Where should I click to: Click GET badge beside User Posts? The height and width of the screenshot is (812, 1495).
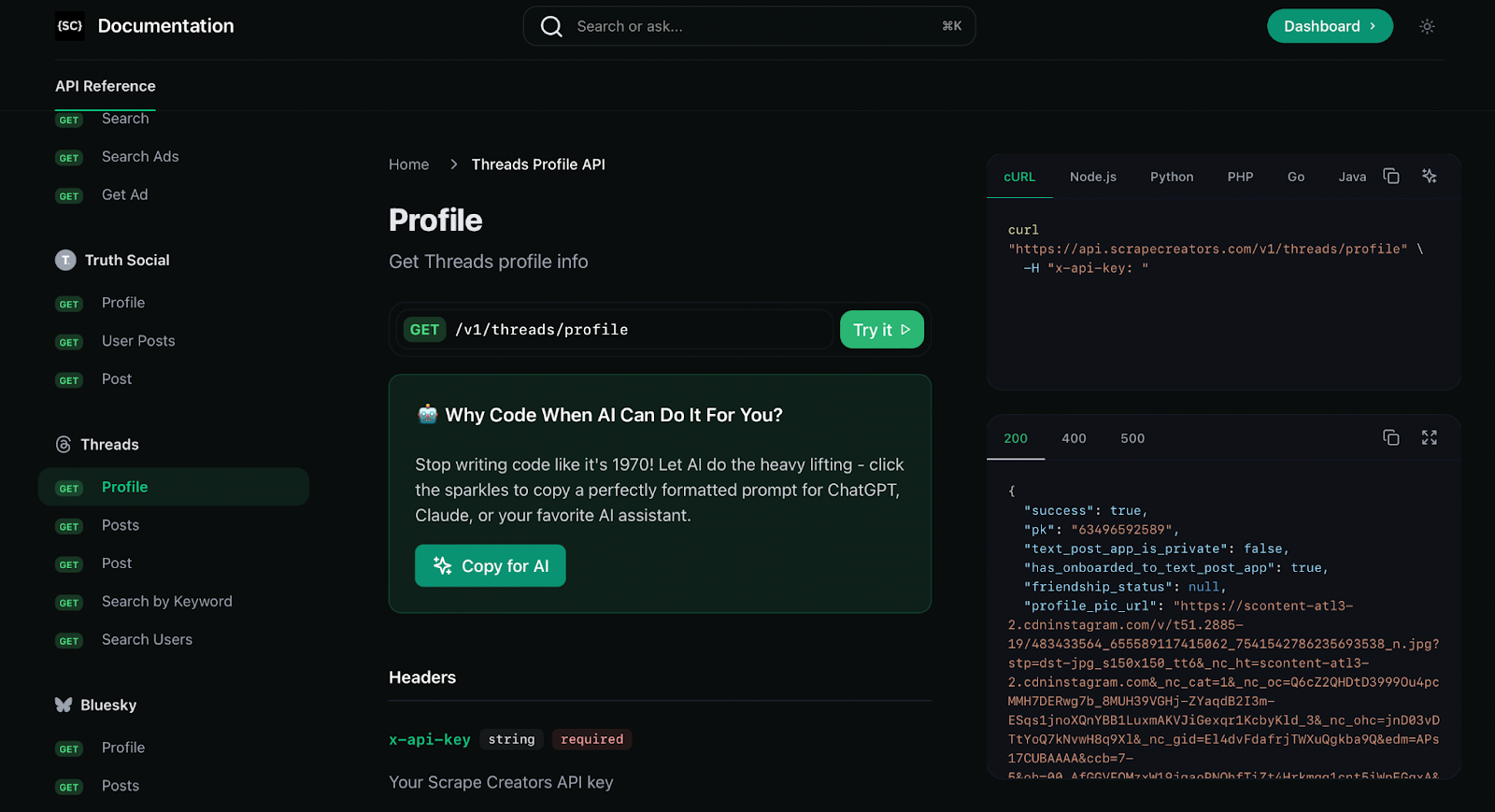point(69,342)
